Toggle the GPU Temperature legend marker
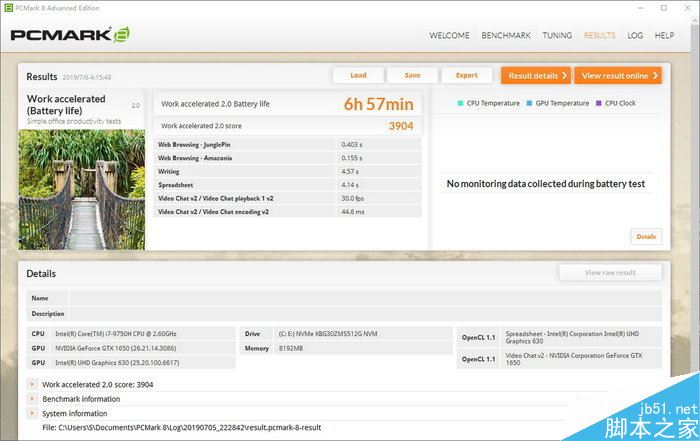 [x=529, y=103]
